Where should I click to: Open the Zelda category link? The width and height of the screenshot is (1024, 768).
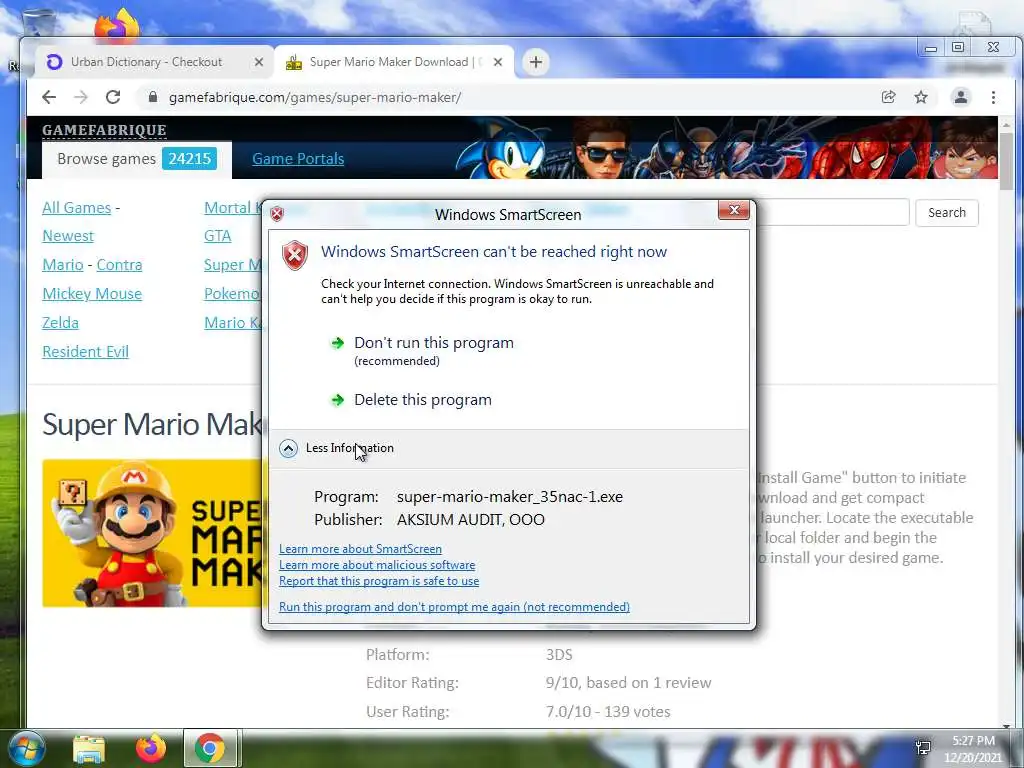tap(60, 323)
